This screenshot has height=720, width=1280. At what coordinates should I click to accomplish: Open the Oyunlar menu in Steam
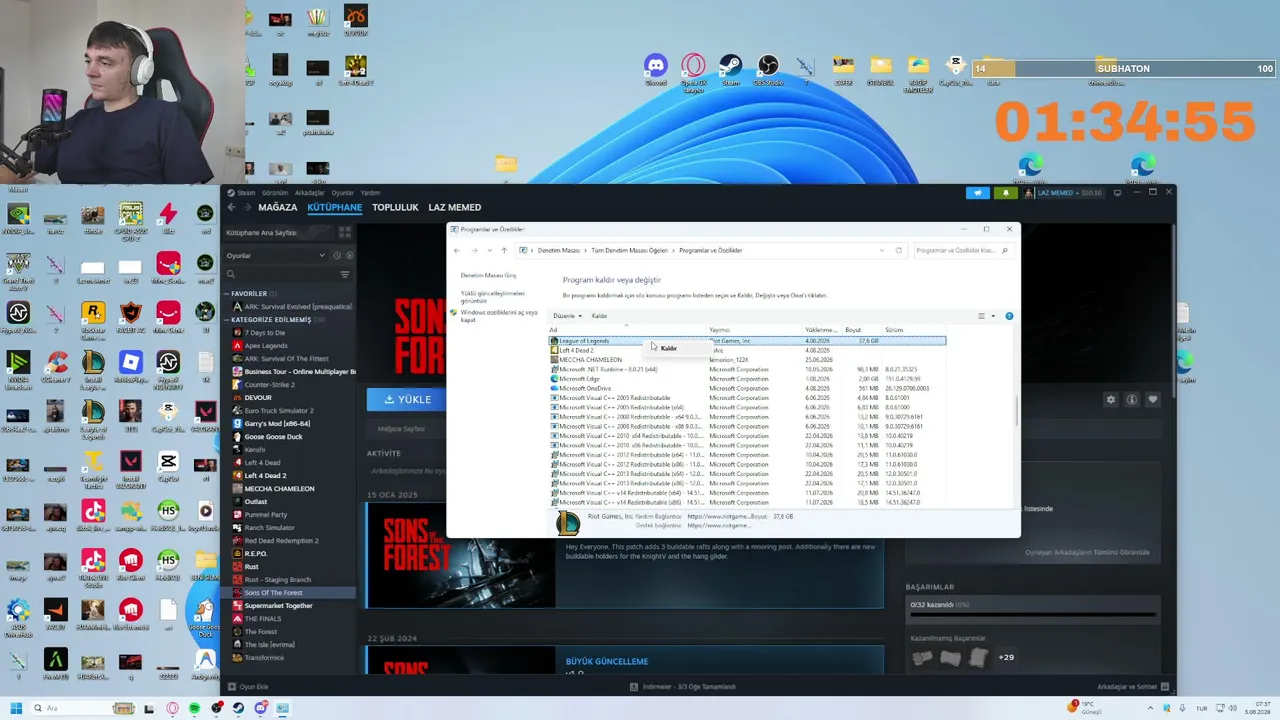click(343, 193)
